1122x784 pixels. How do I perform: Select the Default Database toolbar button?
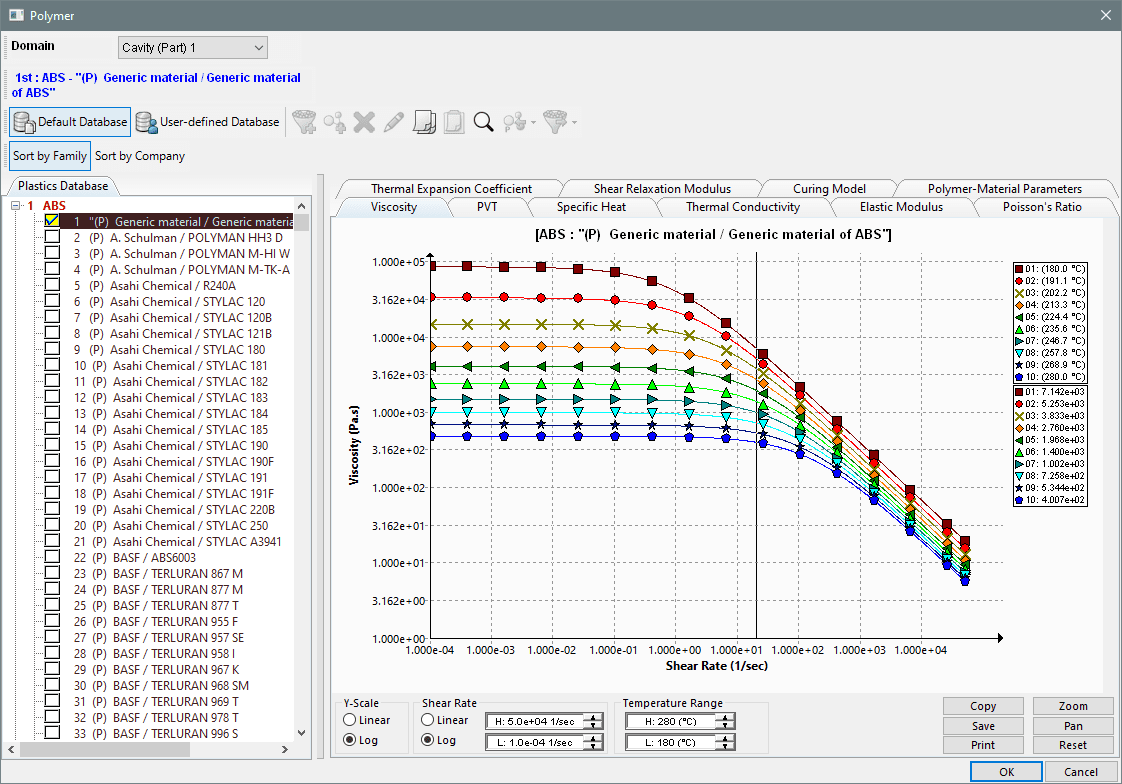click(70, 122)
